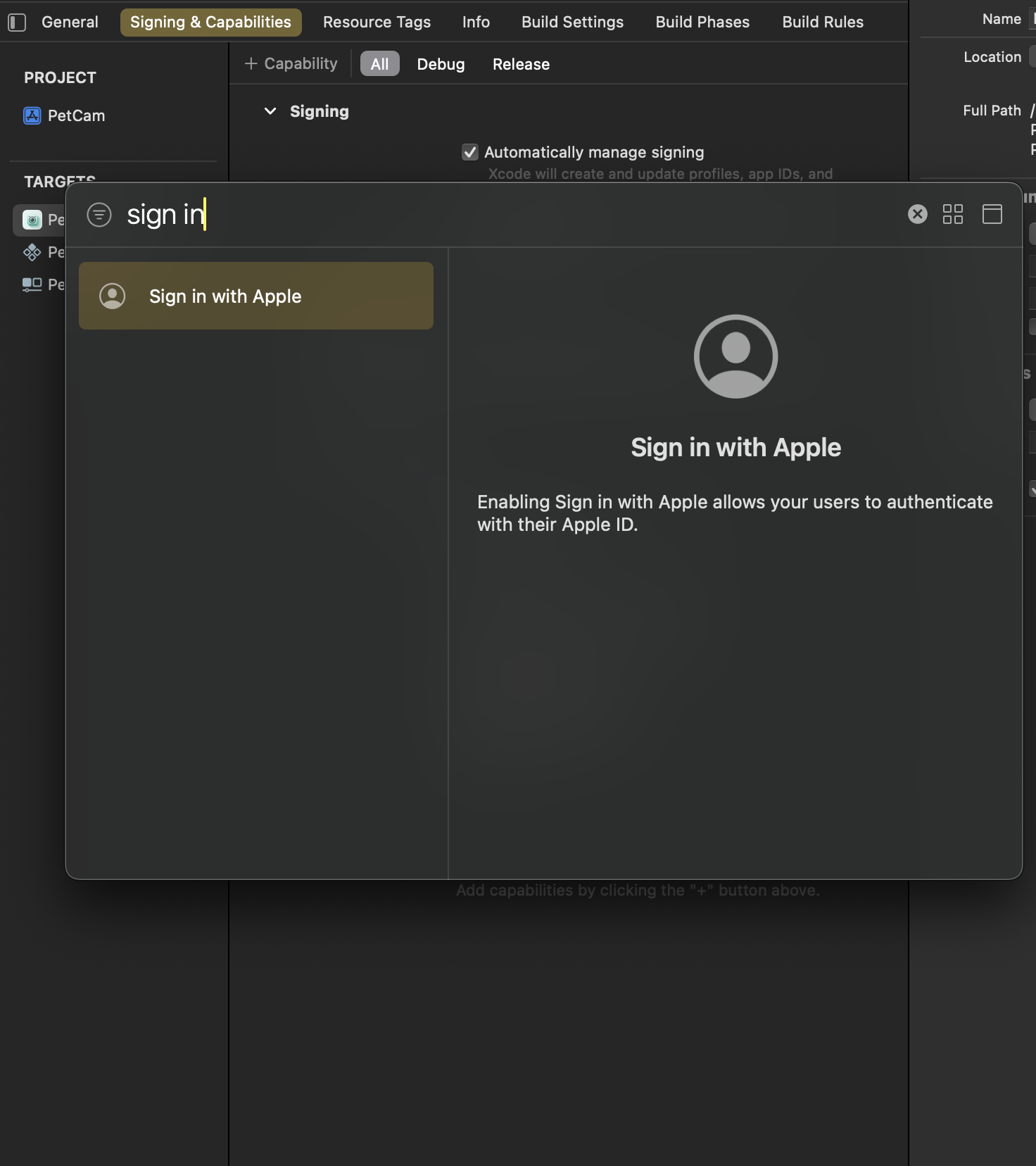Collapse the Signing section chevron
The width and height of the screenshot is (1036, 1166).
click(270, 111)
